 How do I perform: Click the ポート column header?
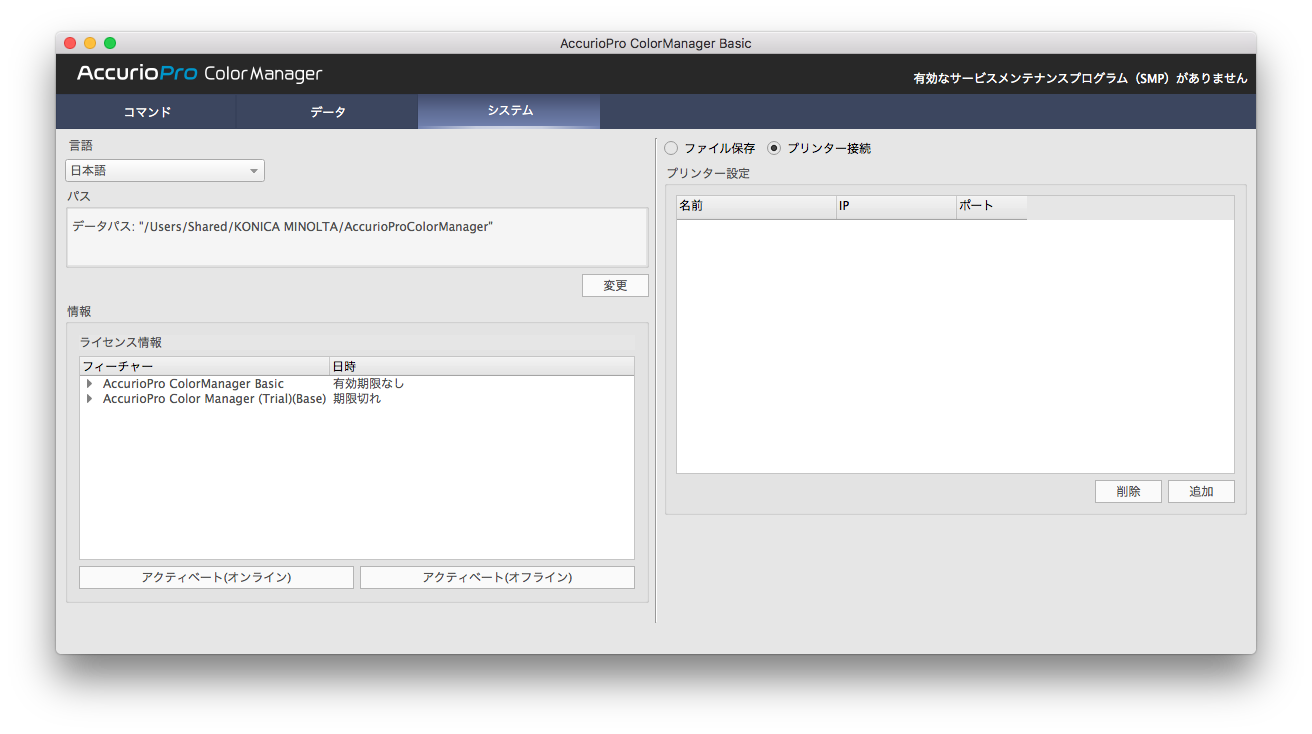click(x=991, y=206)
